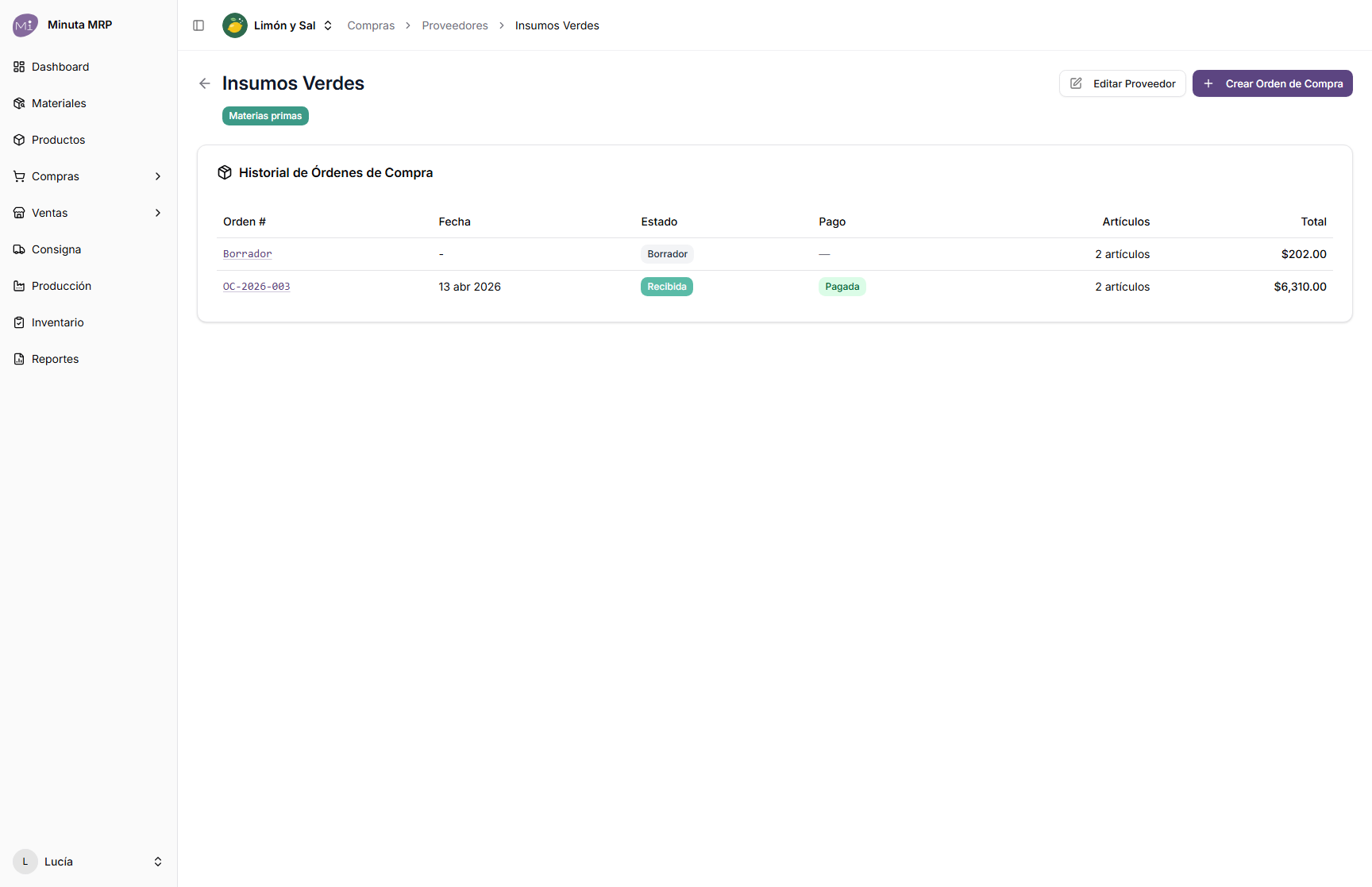Open order OC-2026-003 link
The height and width of the screenshot is (887, 1372).
pyautogui.click(x=256, y=287)
